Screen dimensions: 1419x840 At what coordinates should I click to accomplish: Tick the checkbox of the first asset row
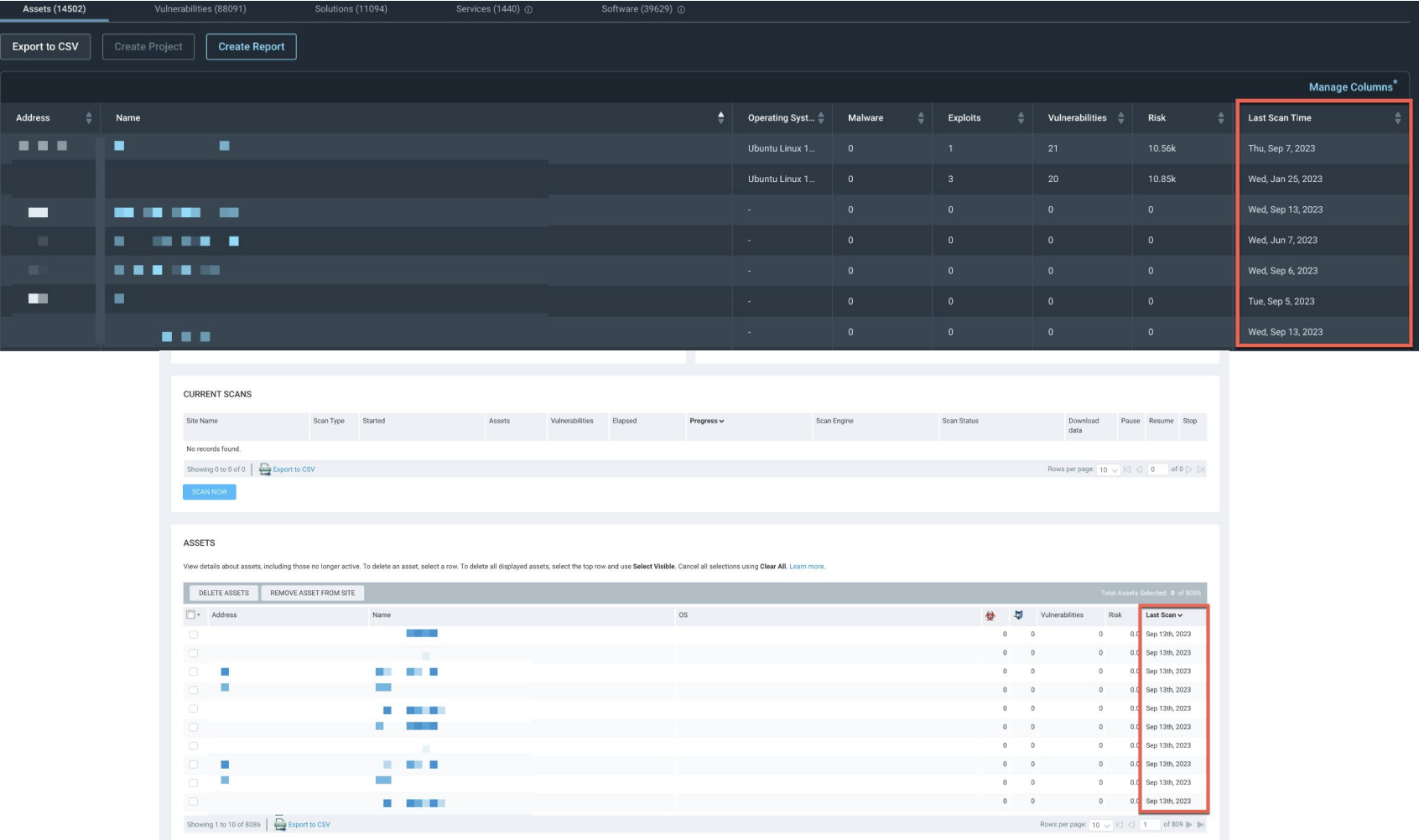tap(193, 635)
